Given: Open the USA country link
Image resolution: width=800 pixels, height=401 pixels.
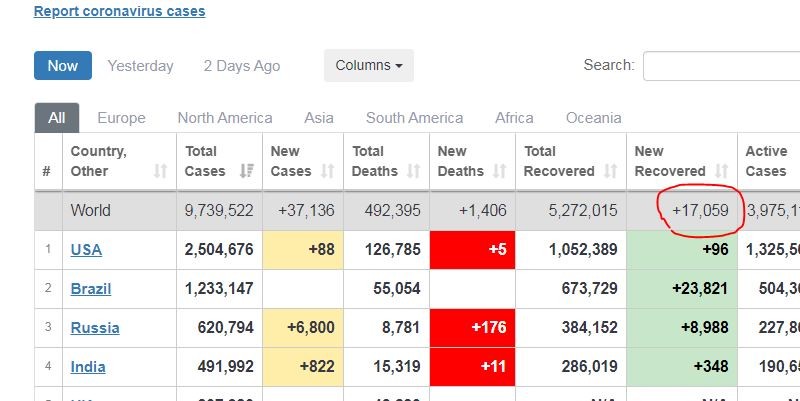Looking at the screenshot, I should pos(86,250).
